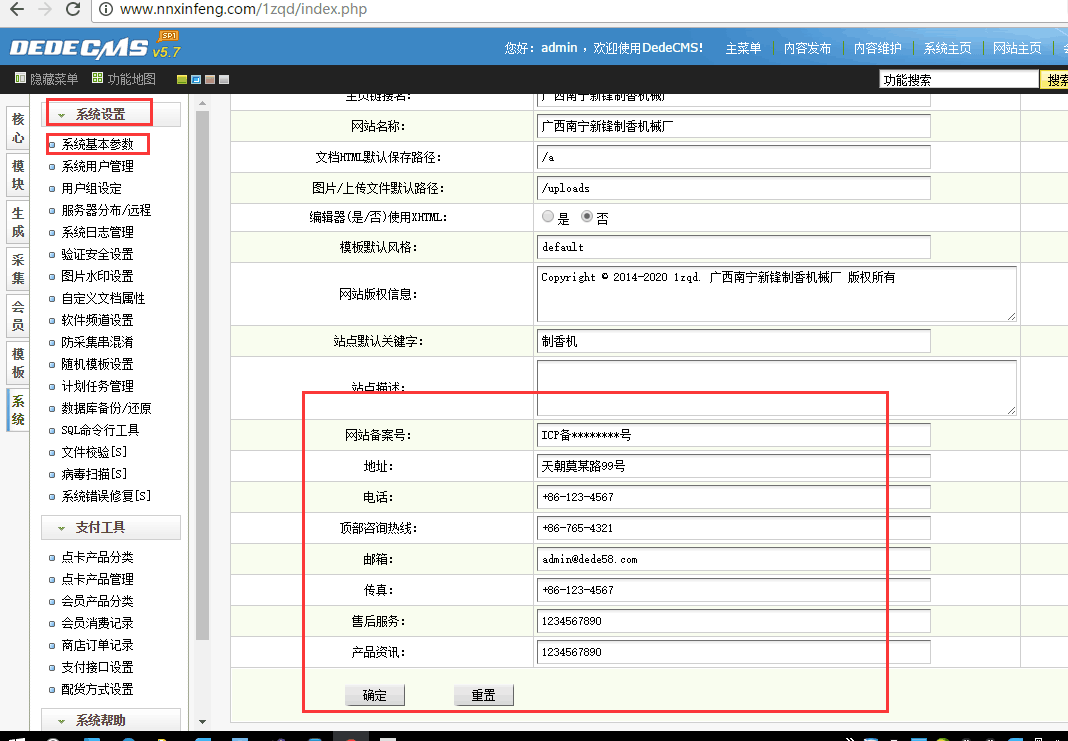
Task: Open 验证安全设置 in the sidebar
Action: (x=97, y=254)
